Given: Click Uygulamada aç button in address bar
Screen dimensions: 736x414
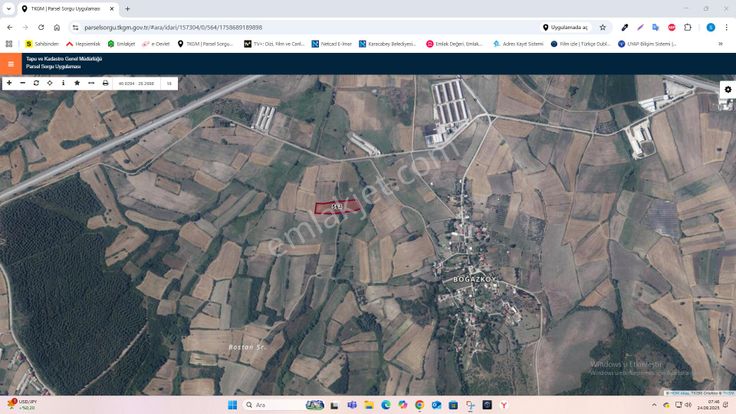Looking at the screenshot, I should (x=565, y=27).
